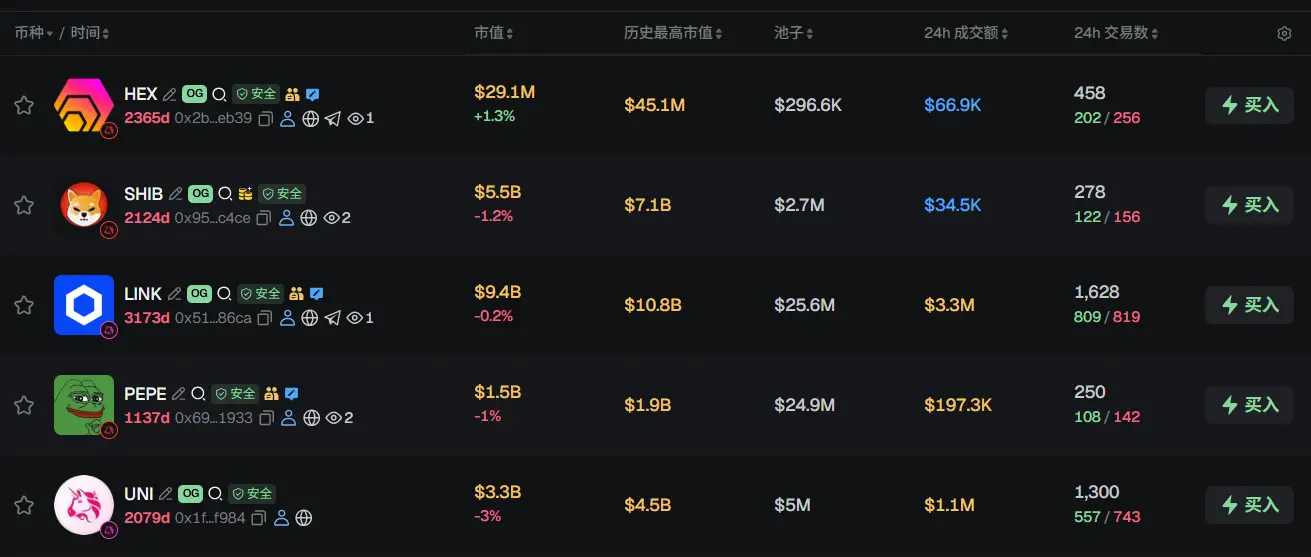Sort the table by 市值 column

pyautogui.click(x=493, y=33)
